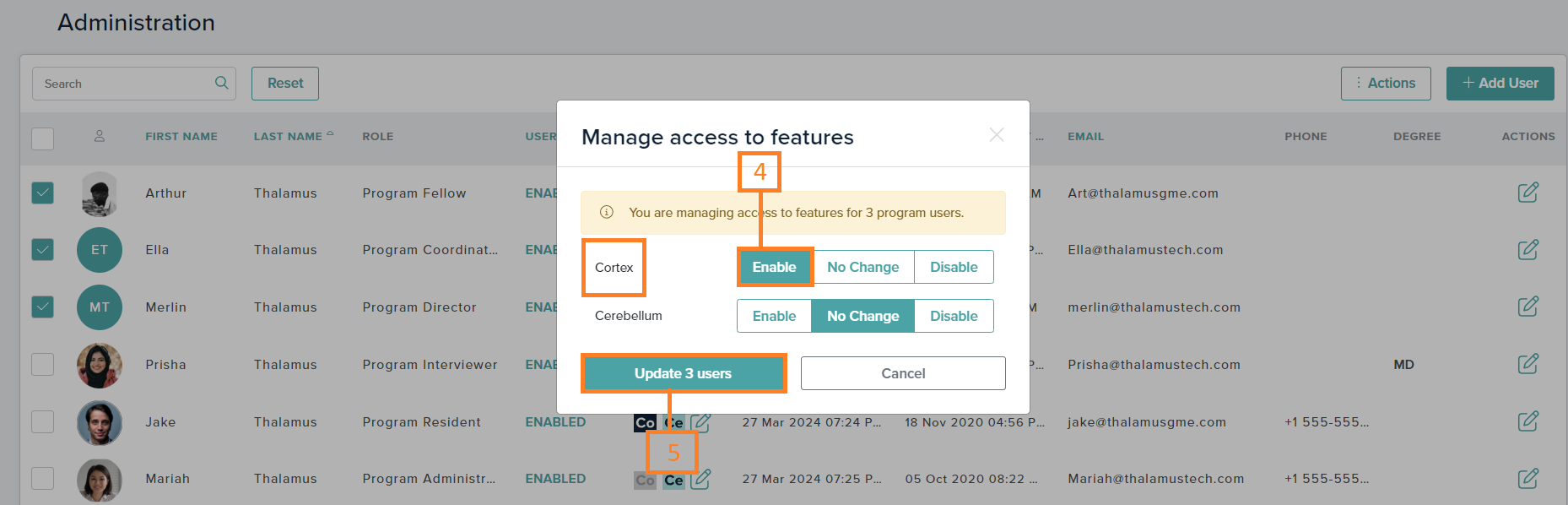Click Mariah's profile photo
The height and width of the screenshot is (505, 1568).
pos(100,480)
